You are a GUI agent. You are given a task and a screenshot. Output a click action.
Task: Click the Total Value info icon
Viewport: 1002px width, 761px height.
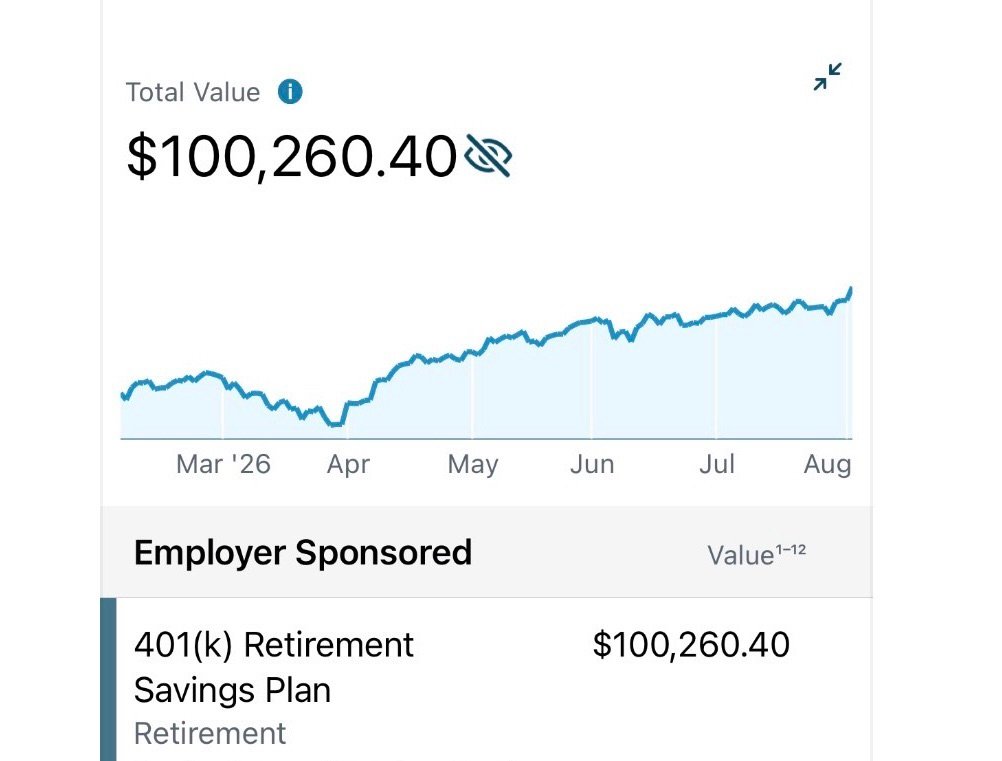click(289, 92)
